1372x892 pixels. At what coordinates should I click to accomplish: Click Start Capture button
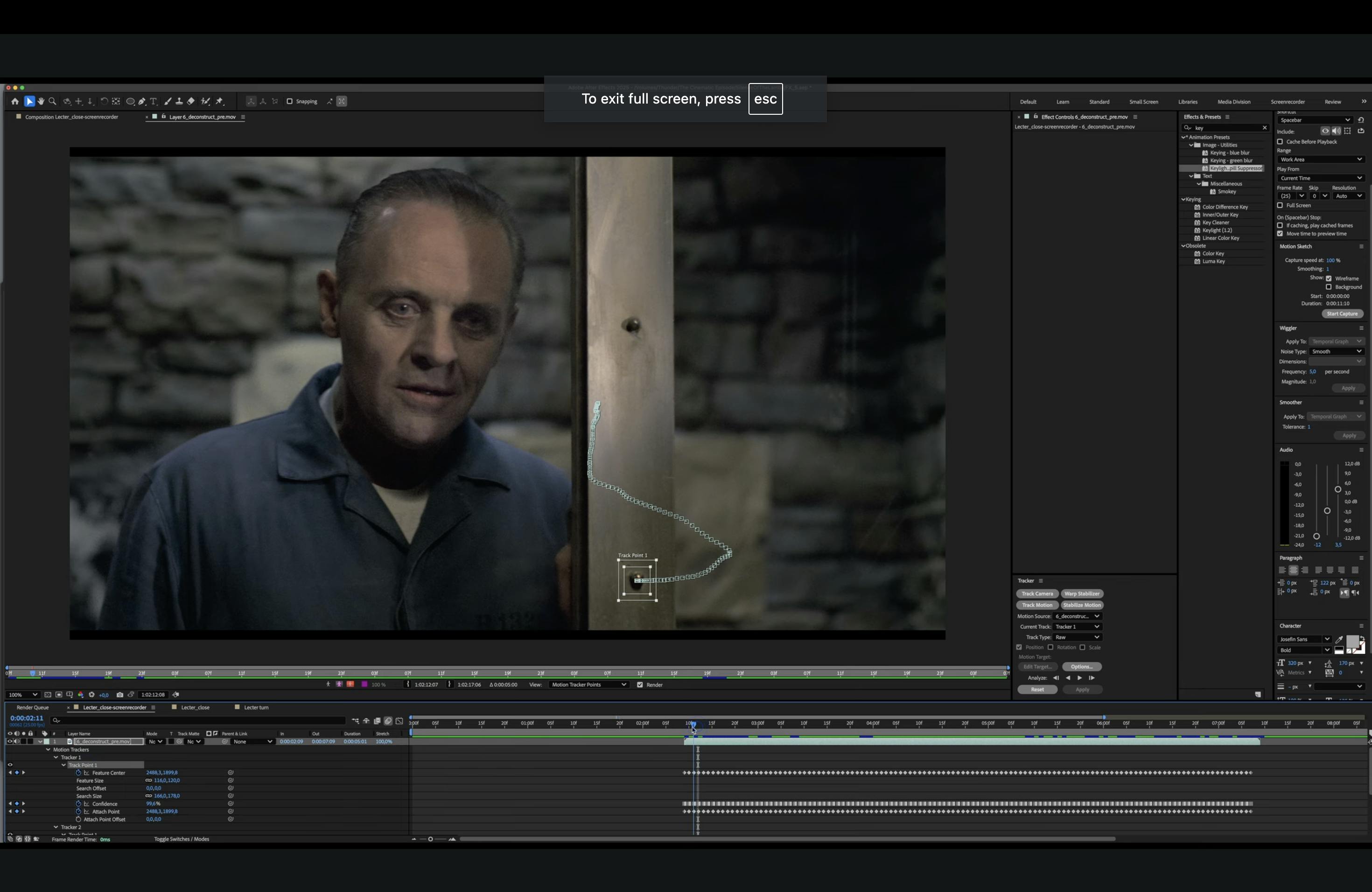pyautogui.click(x=1342, y=314)
